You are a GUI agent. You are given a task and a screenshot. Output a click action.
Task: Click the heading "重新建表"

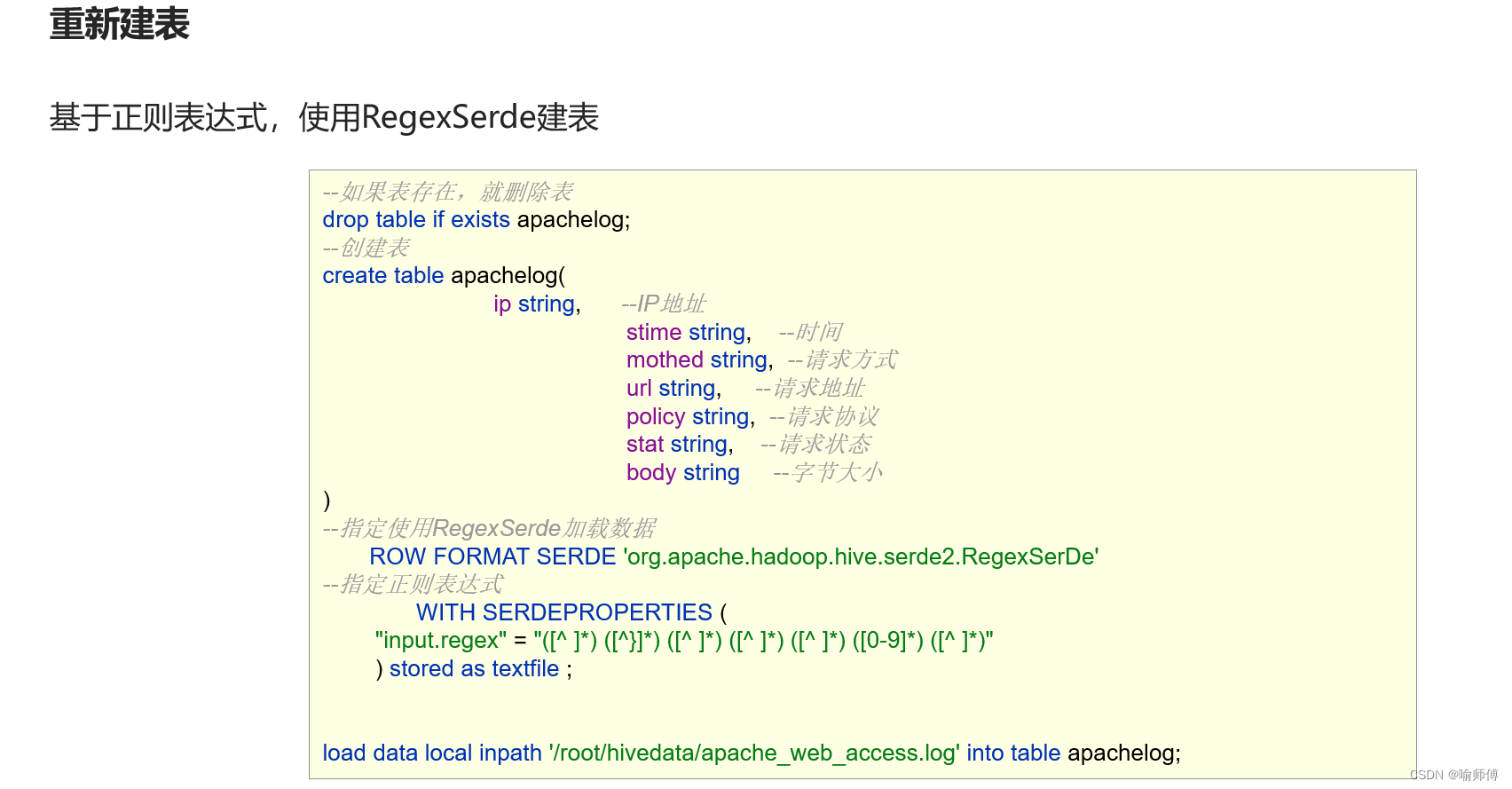120,24
